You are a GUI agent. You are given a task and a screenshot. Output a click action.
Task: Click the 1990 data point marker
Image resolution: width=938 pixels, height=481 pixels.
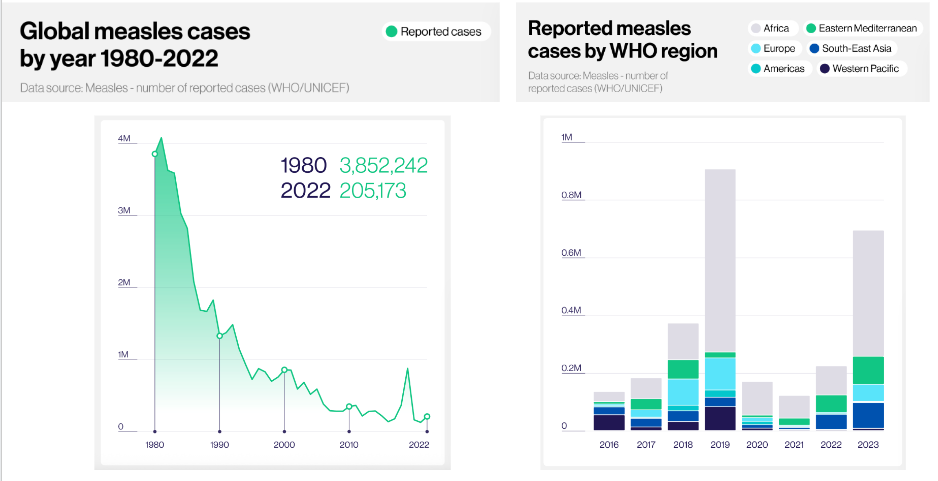coord(220,336)
